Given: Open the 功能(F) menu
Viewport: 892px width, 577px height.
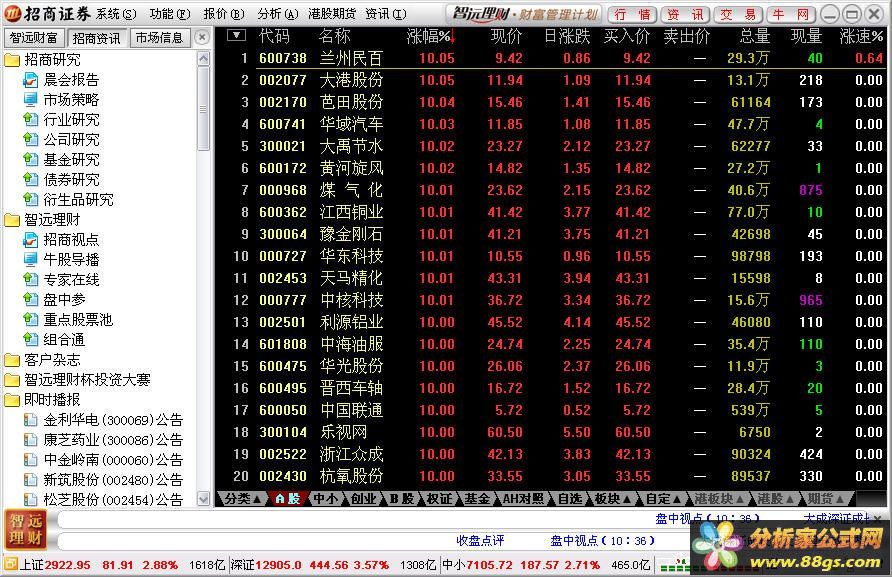Looking at the screenshot, I should (170, 14).
